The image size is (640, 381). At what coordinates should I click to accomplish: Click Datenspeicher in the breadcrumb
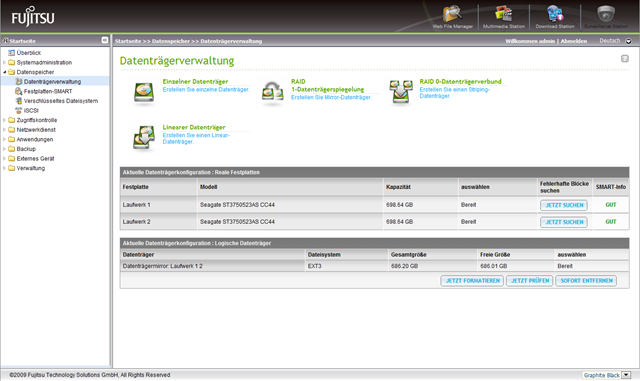point(171,41)
